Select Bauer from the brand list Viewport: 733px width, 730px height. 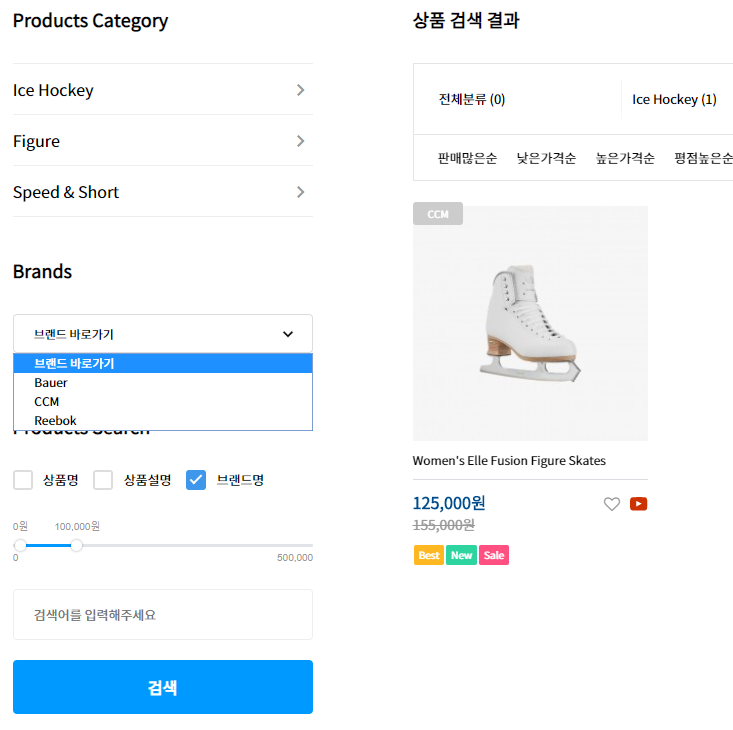pos(51,382)
